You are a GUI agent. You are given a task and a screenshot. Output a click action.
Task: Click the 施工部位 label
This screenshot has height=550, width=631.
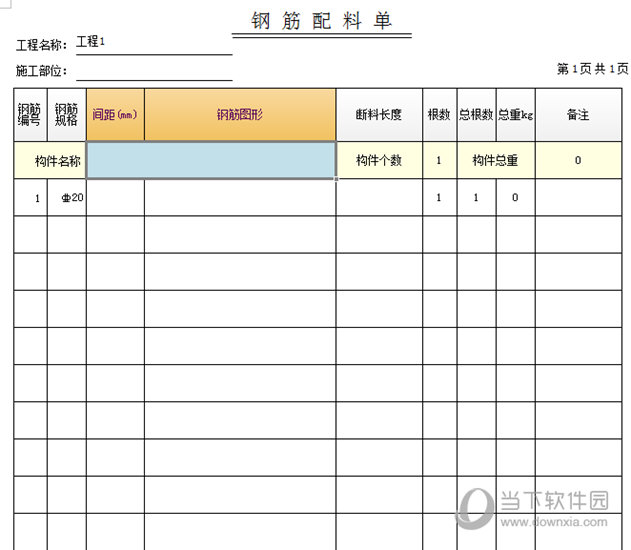[x=41, y=71]
